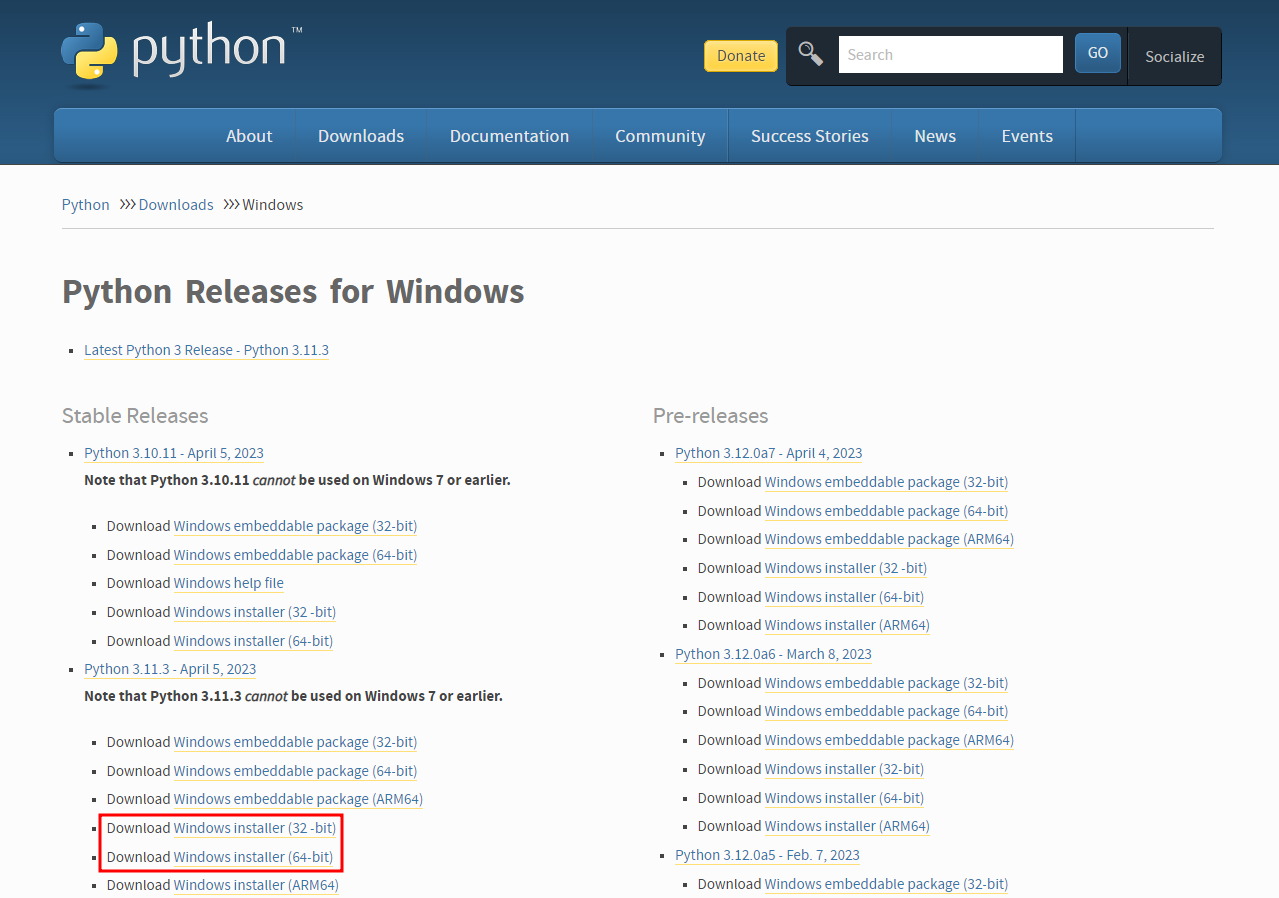Image resolution: width=1279 pixels, height=898 pixels.
Task: Click the Python logo in the header
Action: pos(181,52)
